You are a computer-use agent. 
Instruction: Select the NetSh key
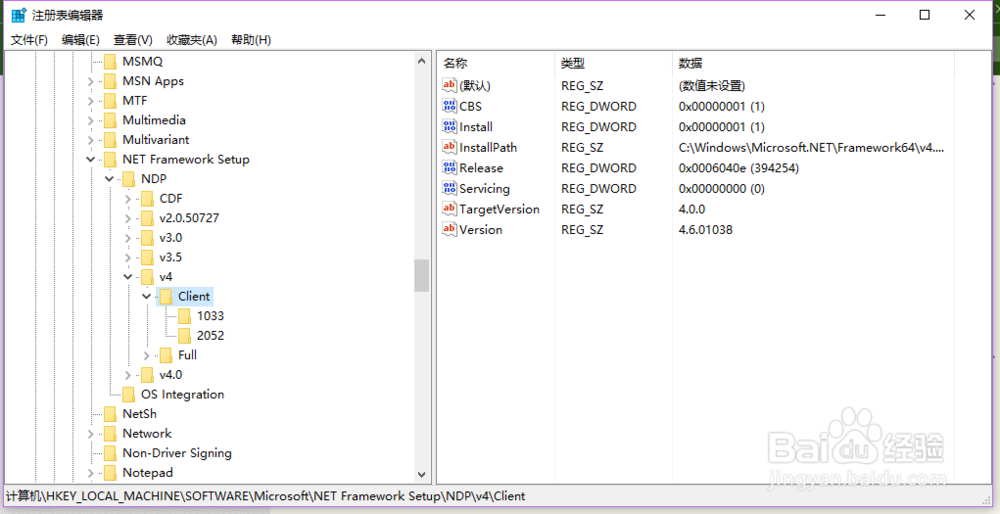tap(140, 414)
